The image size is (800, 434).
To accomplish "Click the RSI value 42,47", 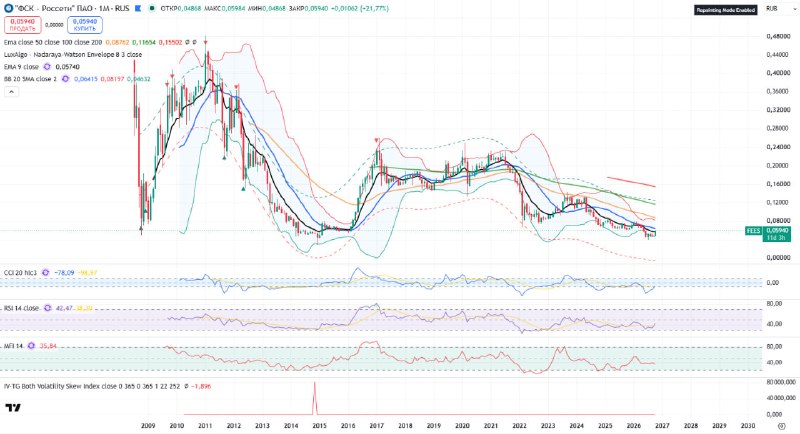I will click(64, 308).
